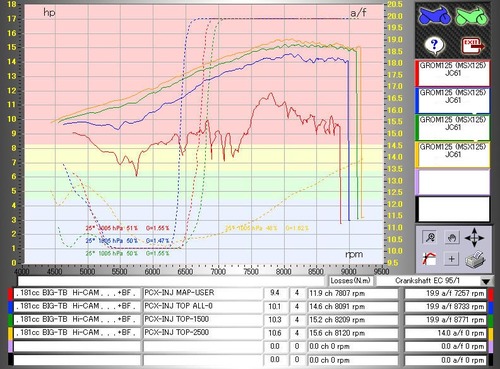
Task: Click the PCX-INJ TOP-2500 cell
Action: (x=203, y=333)
